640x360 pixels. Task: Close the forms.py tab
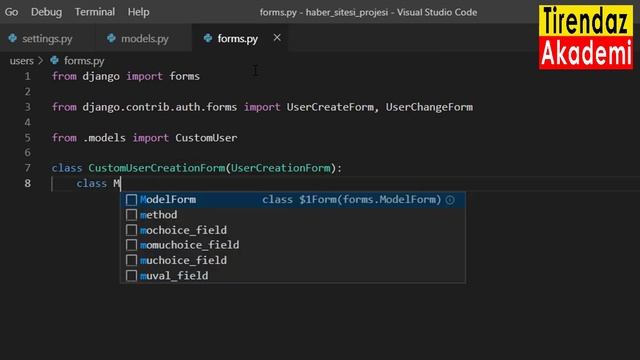tap(277, 38)
